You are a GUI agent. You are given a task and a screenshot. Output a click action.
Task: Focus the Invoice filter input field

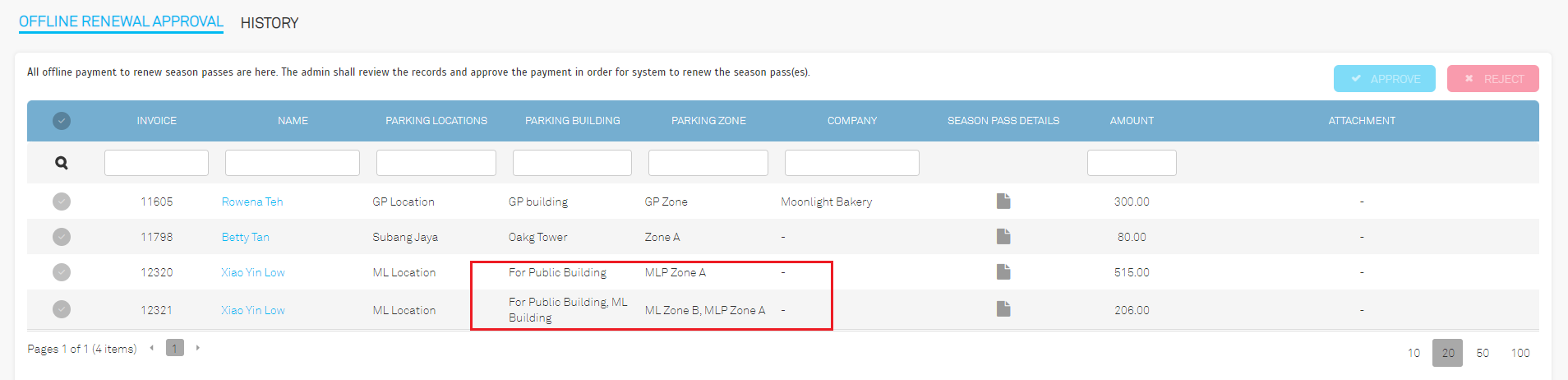[x=156, y=163]
